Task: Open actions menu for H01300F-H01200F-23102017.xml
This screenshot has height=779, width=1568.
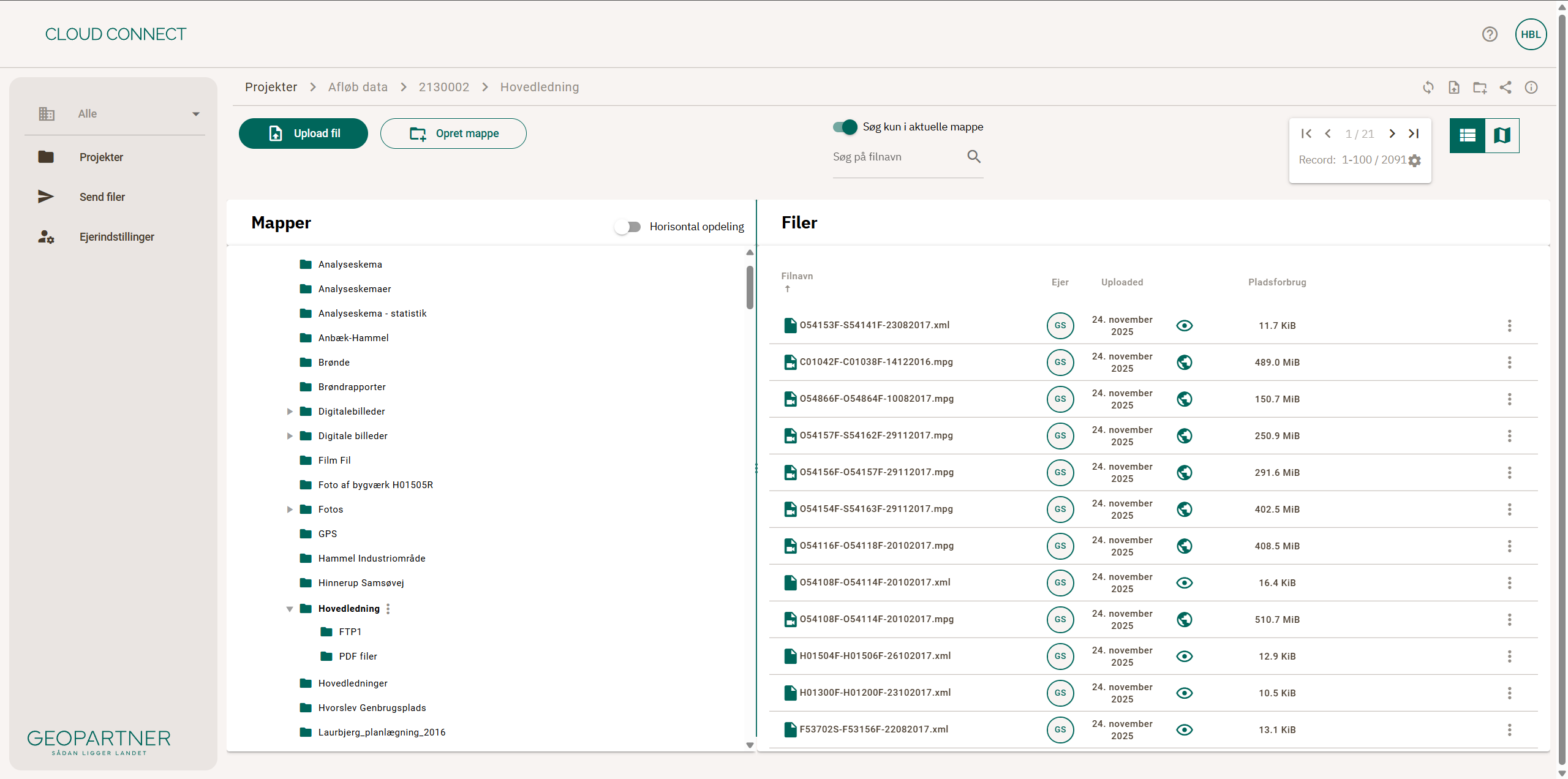Action: [x=1509, y=693]
